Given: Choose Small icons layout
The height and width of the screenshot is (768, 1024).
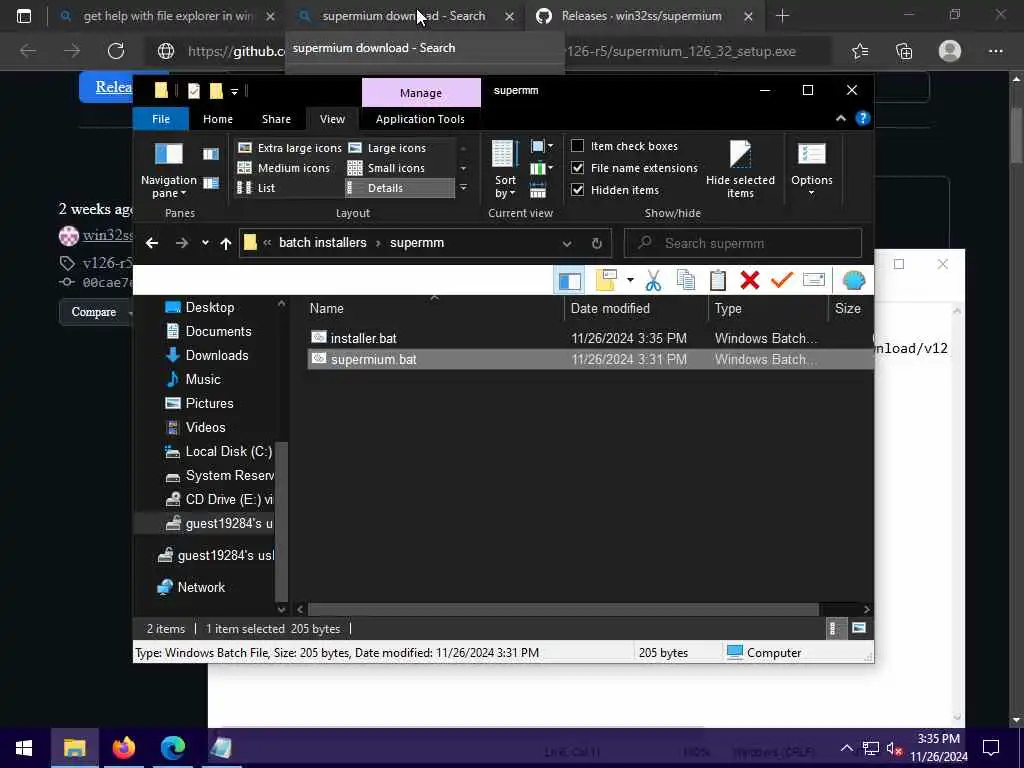Looking at the screenshot, I should click(x=387, y=168).
